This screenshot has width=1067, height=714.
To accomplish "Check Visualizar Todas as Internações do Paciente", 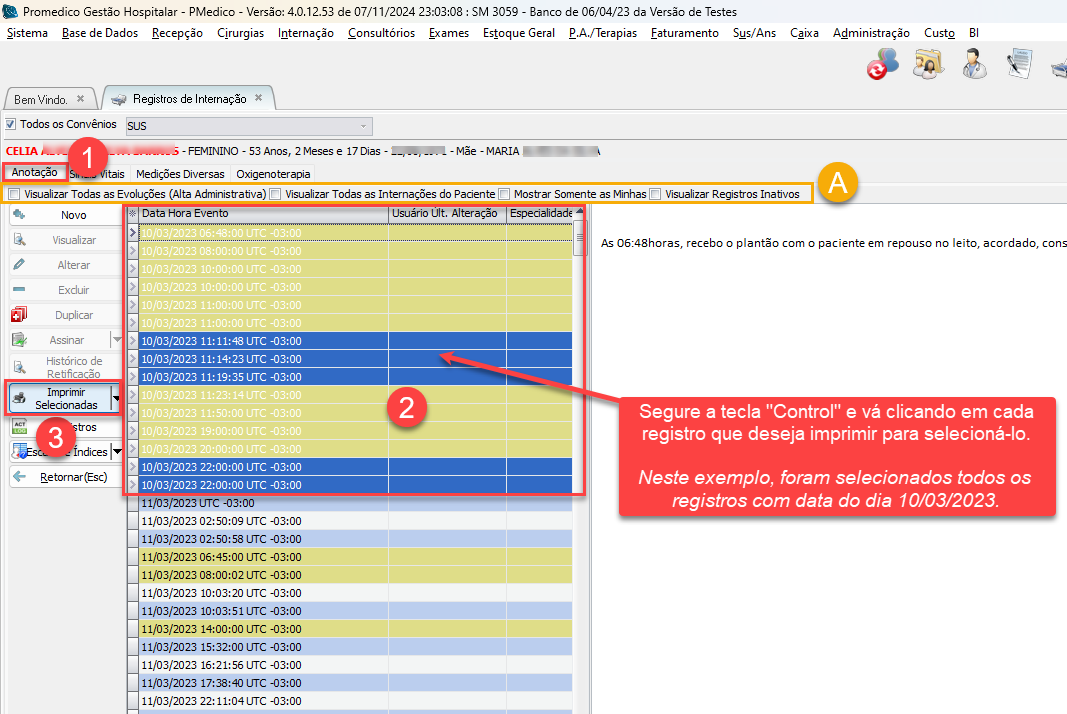I will pos(275,194).
